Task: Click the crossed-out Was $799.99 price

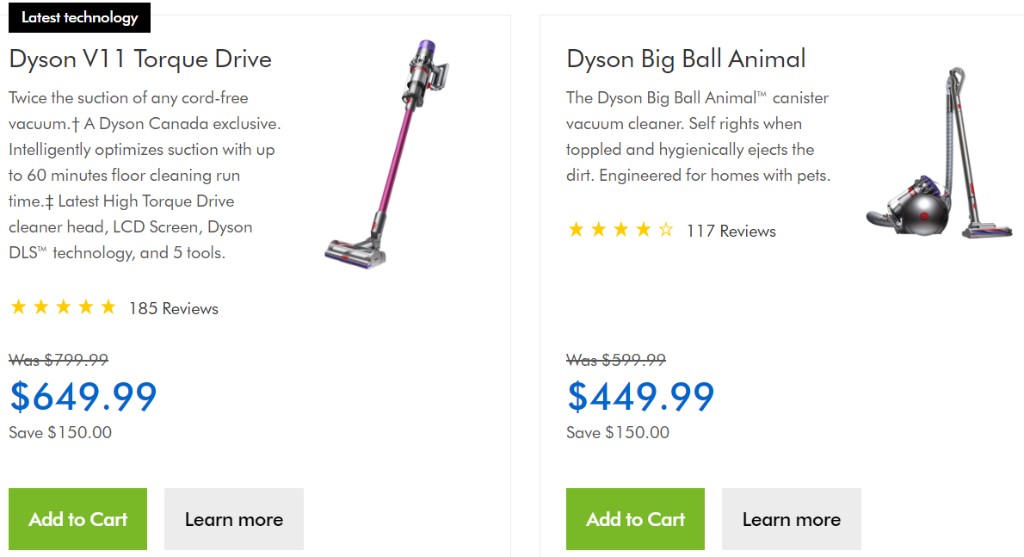Action: tap(58, 360)
